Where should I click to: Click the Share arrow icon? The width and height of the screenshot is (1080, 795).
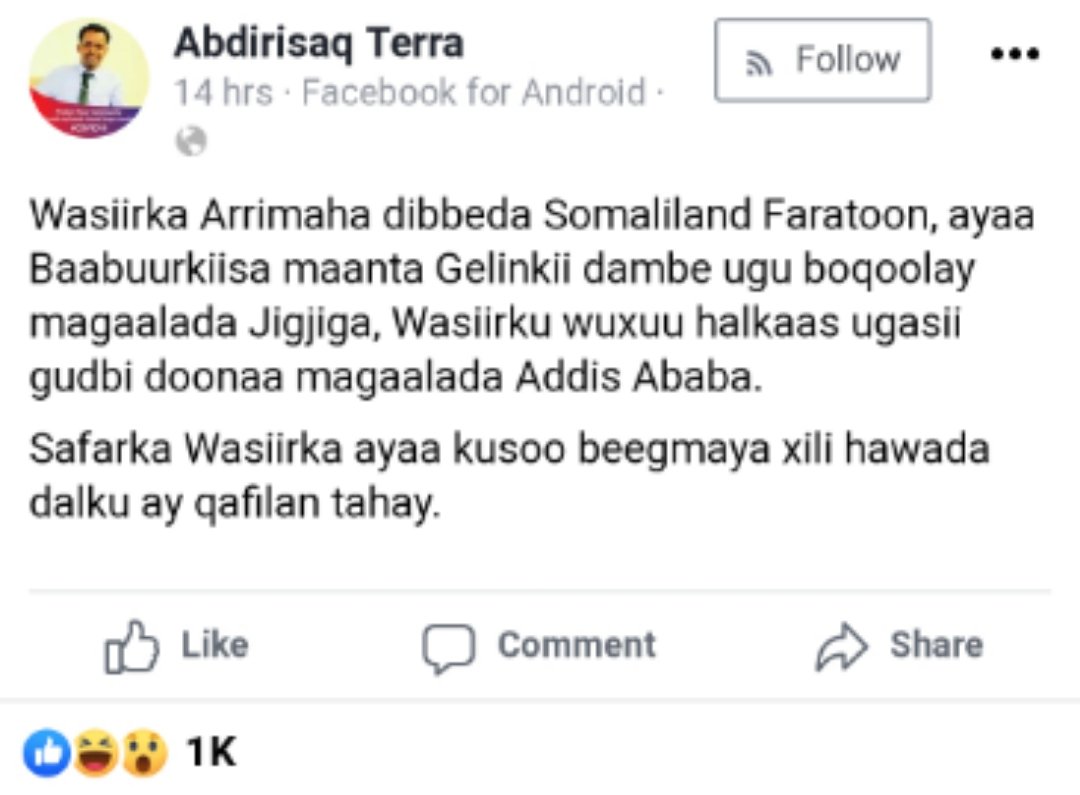tap(841, 647)
